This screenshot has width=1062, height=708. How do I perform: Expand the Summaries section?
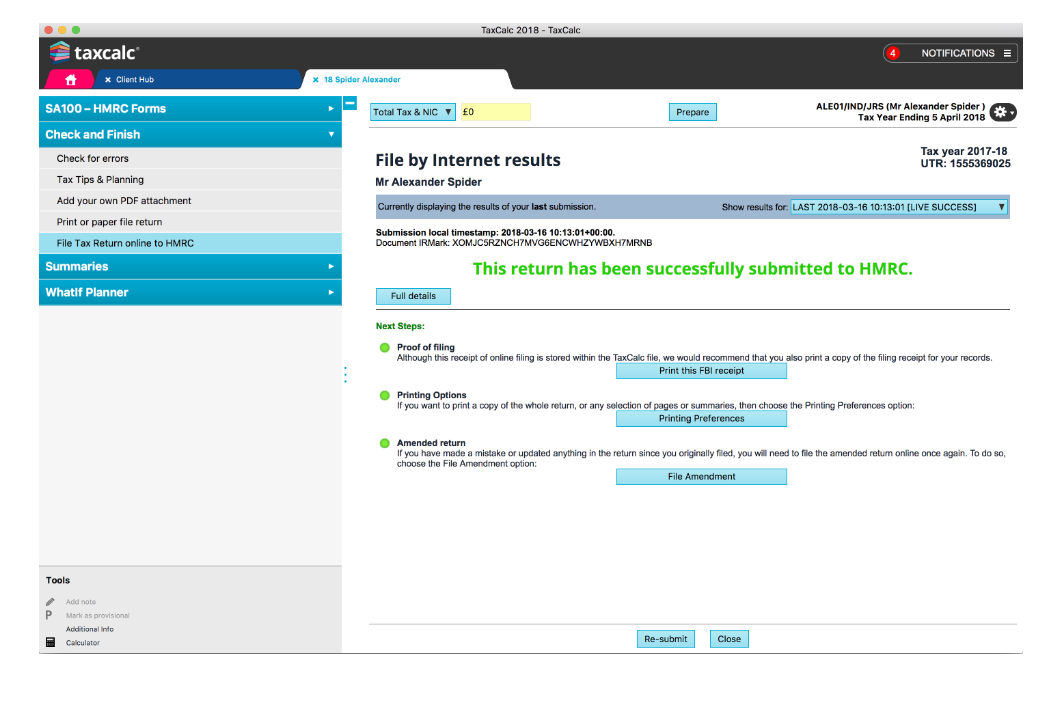[x=190, y=266]
